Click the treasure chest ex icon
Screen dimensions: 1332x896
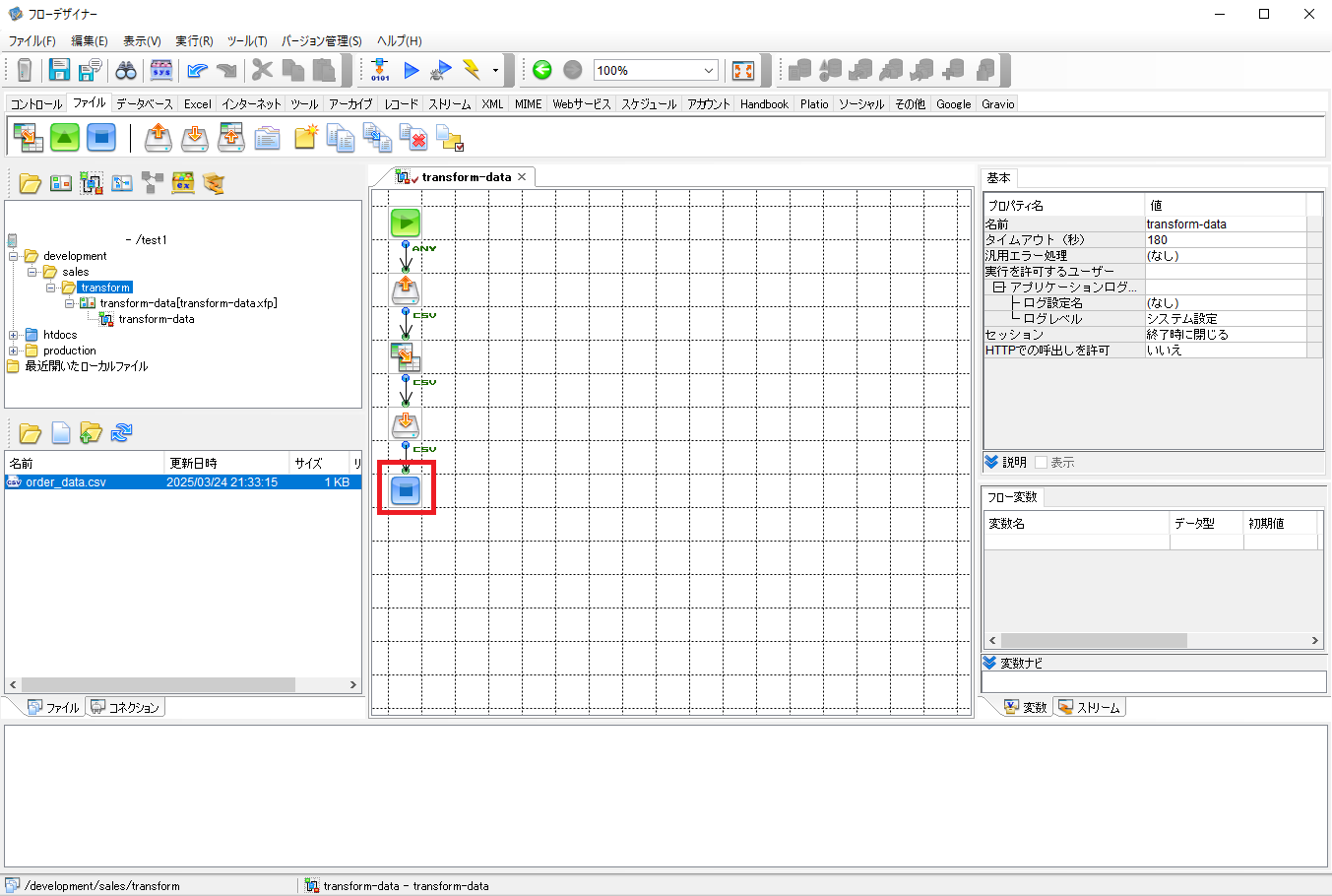click(x=182, y=182)
